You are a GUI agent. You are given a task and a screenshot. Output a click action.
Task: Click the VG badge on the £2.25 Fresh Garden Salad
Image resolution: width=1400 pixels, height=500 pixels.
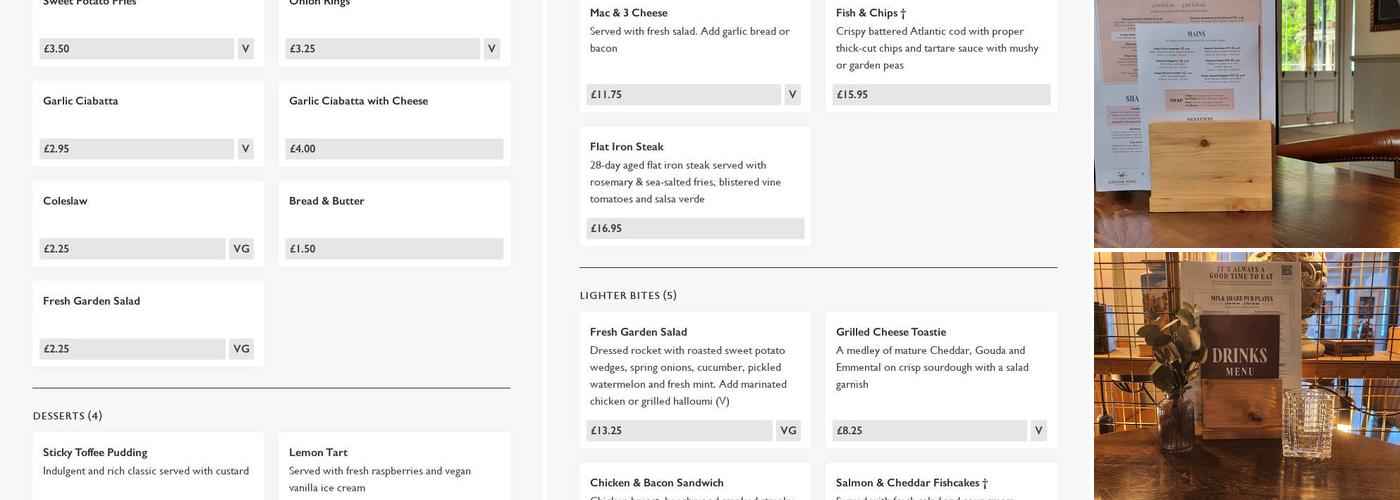tap(241, 349)
